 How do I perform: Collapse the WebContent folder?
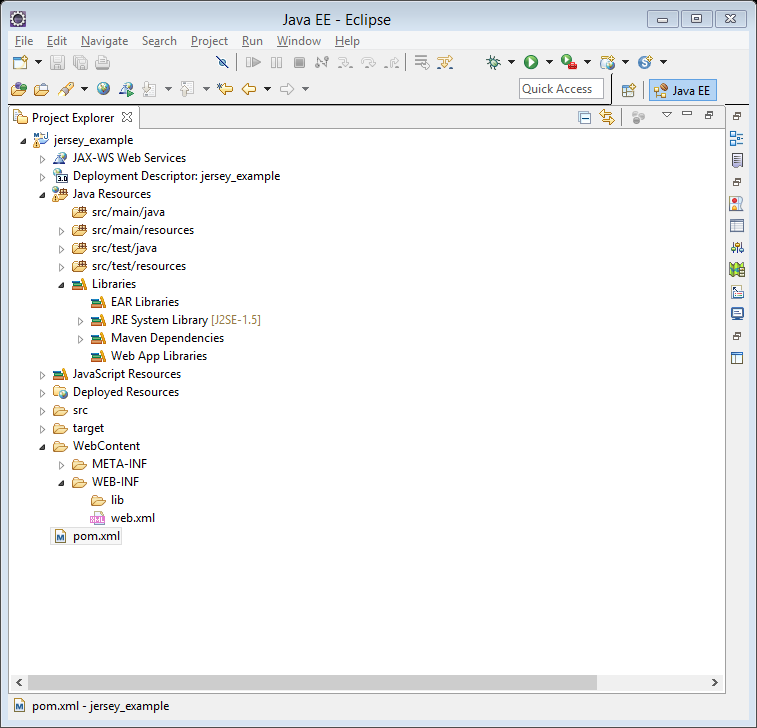point(42,447)
